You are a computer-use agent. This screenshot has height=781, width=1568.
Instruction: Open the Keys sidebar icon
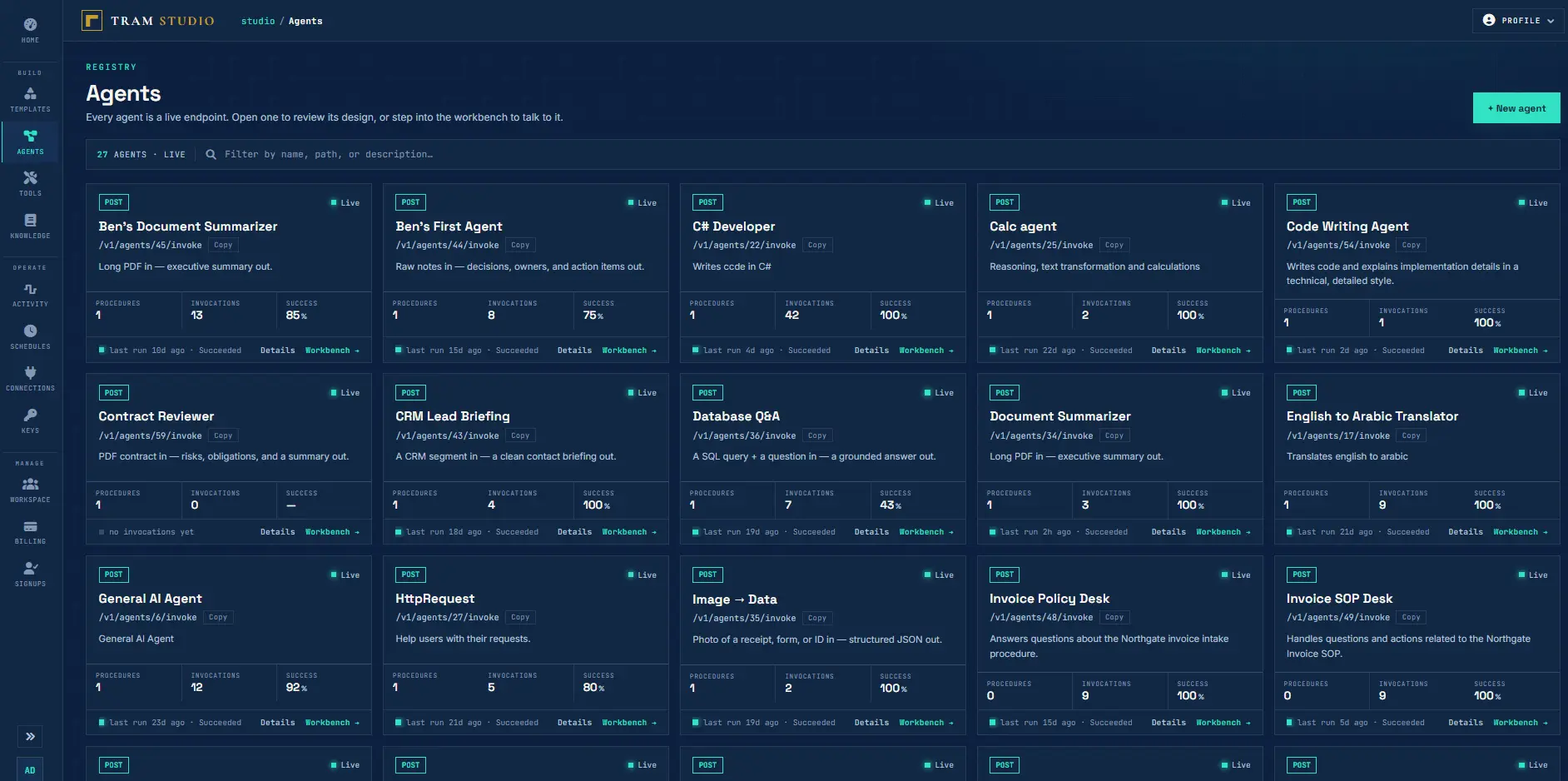point(30,421)
